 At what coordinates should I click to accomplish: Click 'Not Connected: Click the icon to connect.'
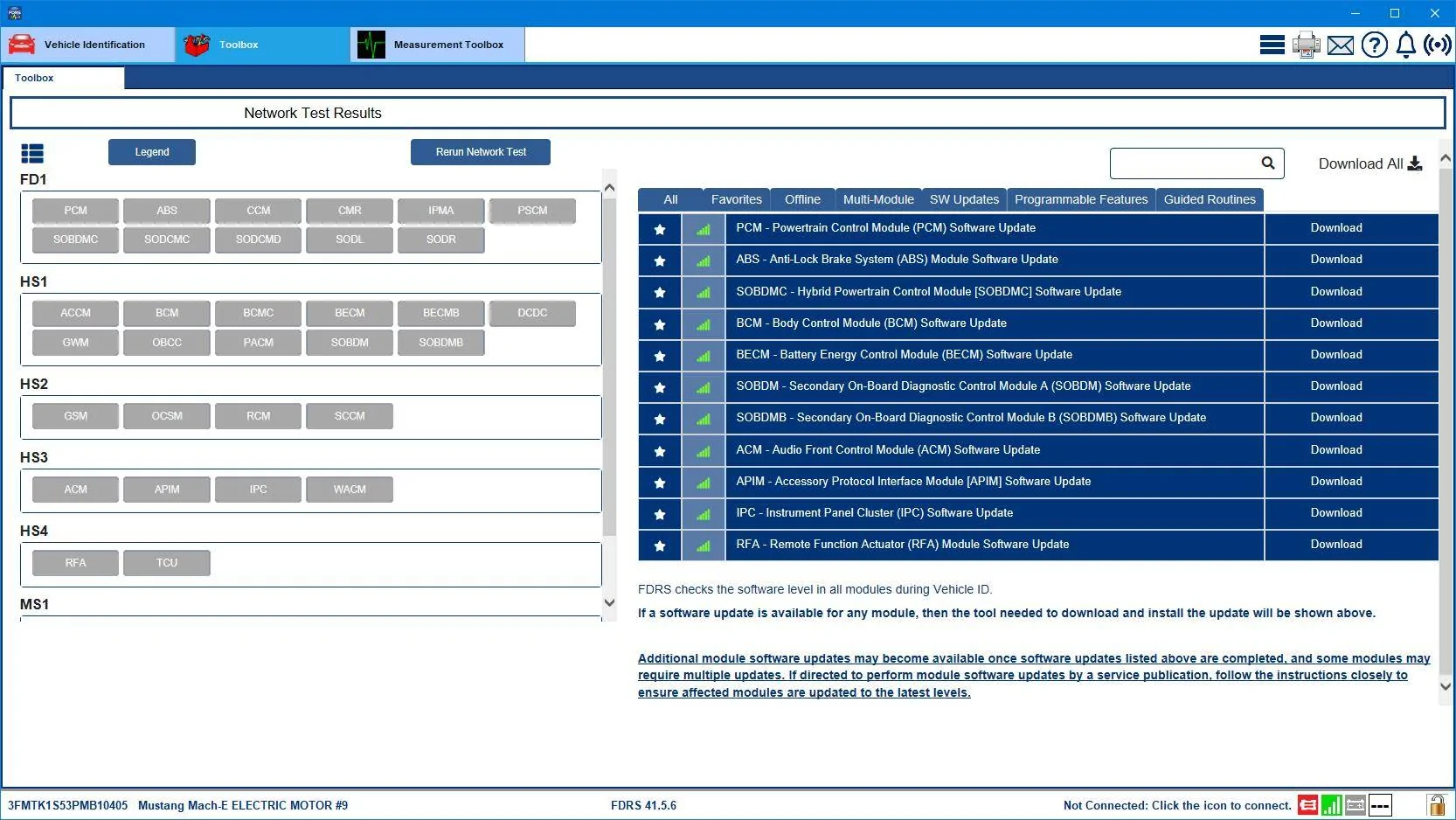(1177, 805)
